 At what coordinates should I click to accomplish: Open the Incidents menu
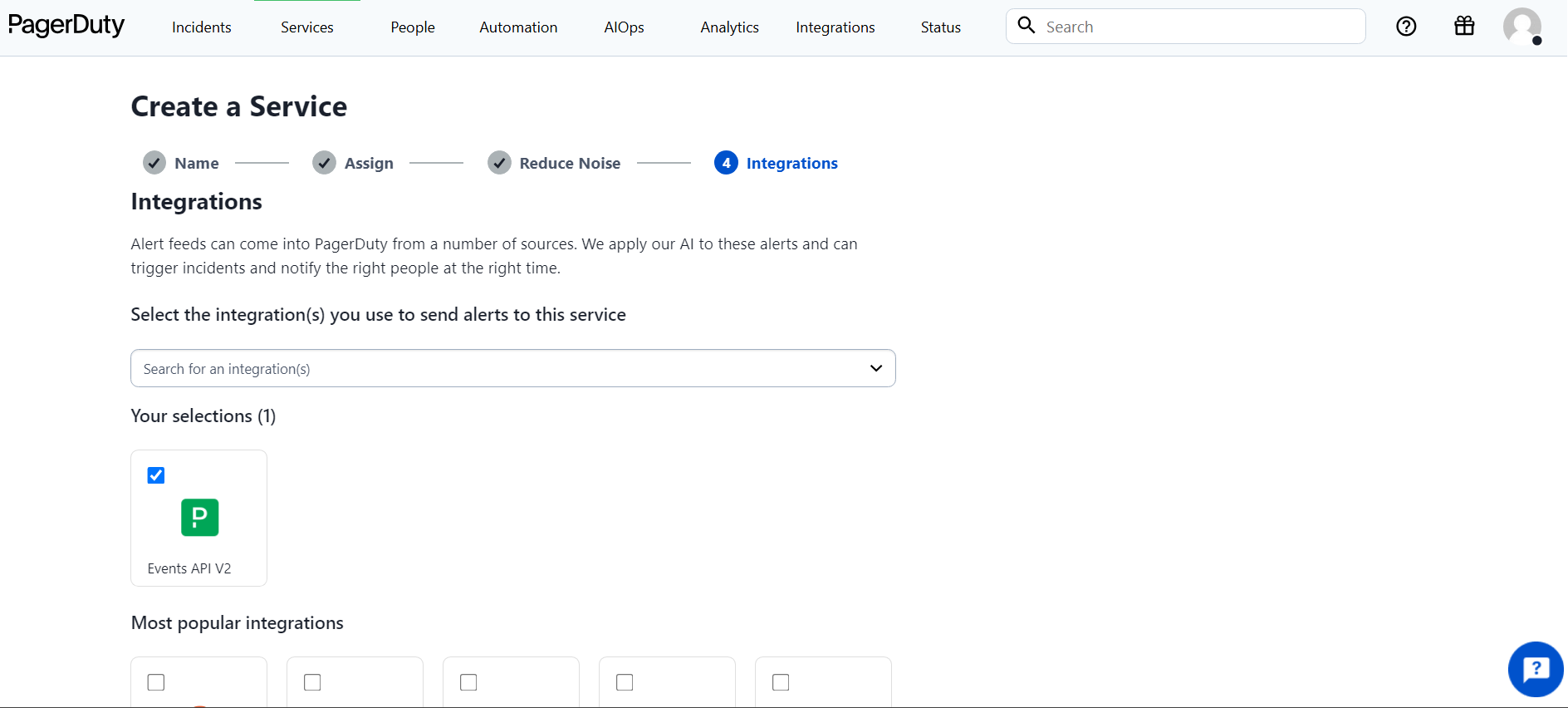click(201, 27)
